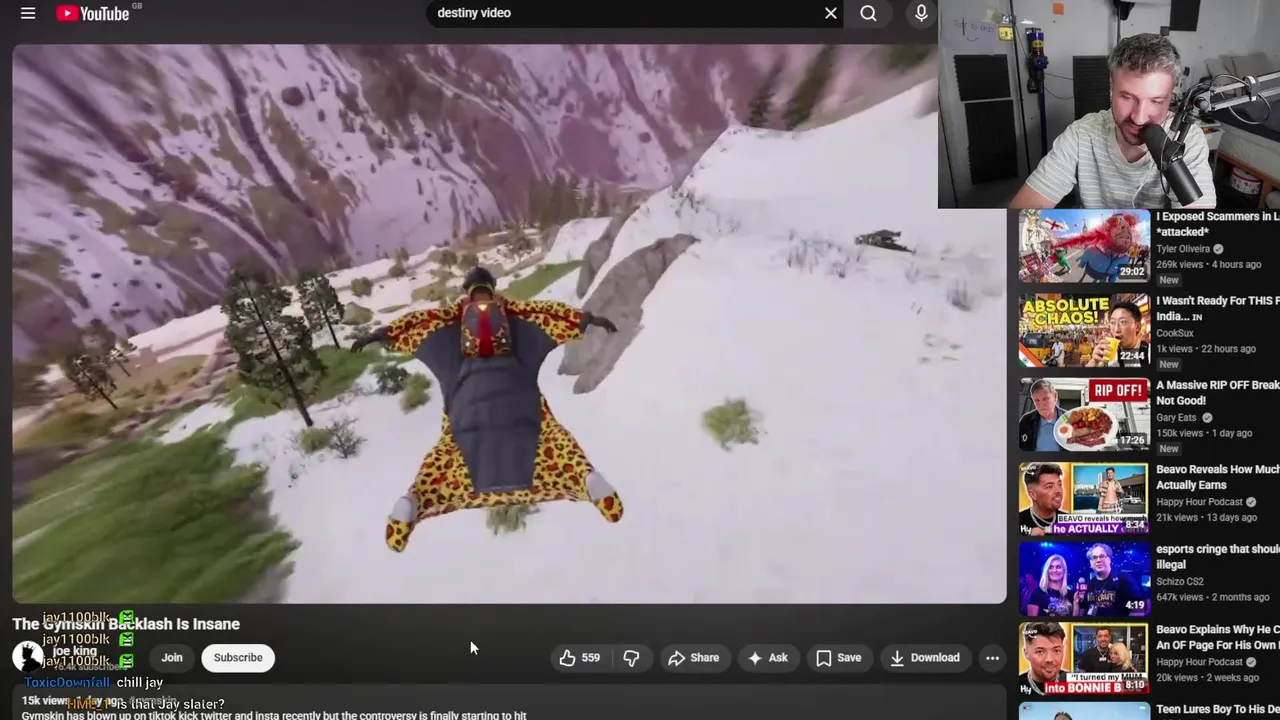The height and width of the screenshot is (720, 1280).
Task: Clear the search box with the X
Action: pyautogui.click(x=831, y=13)
